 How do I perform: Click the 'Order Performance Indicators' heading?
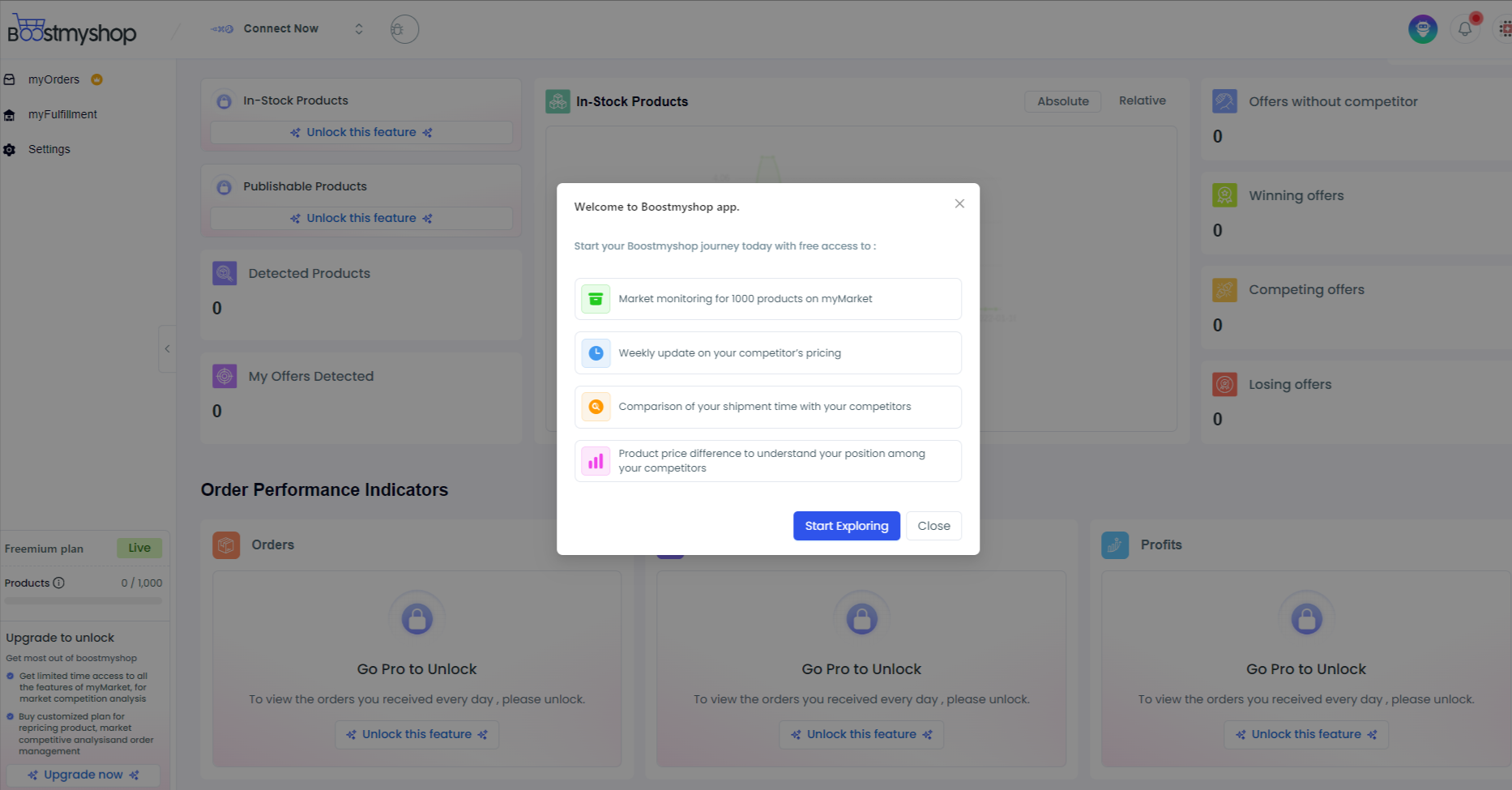324,490
